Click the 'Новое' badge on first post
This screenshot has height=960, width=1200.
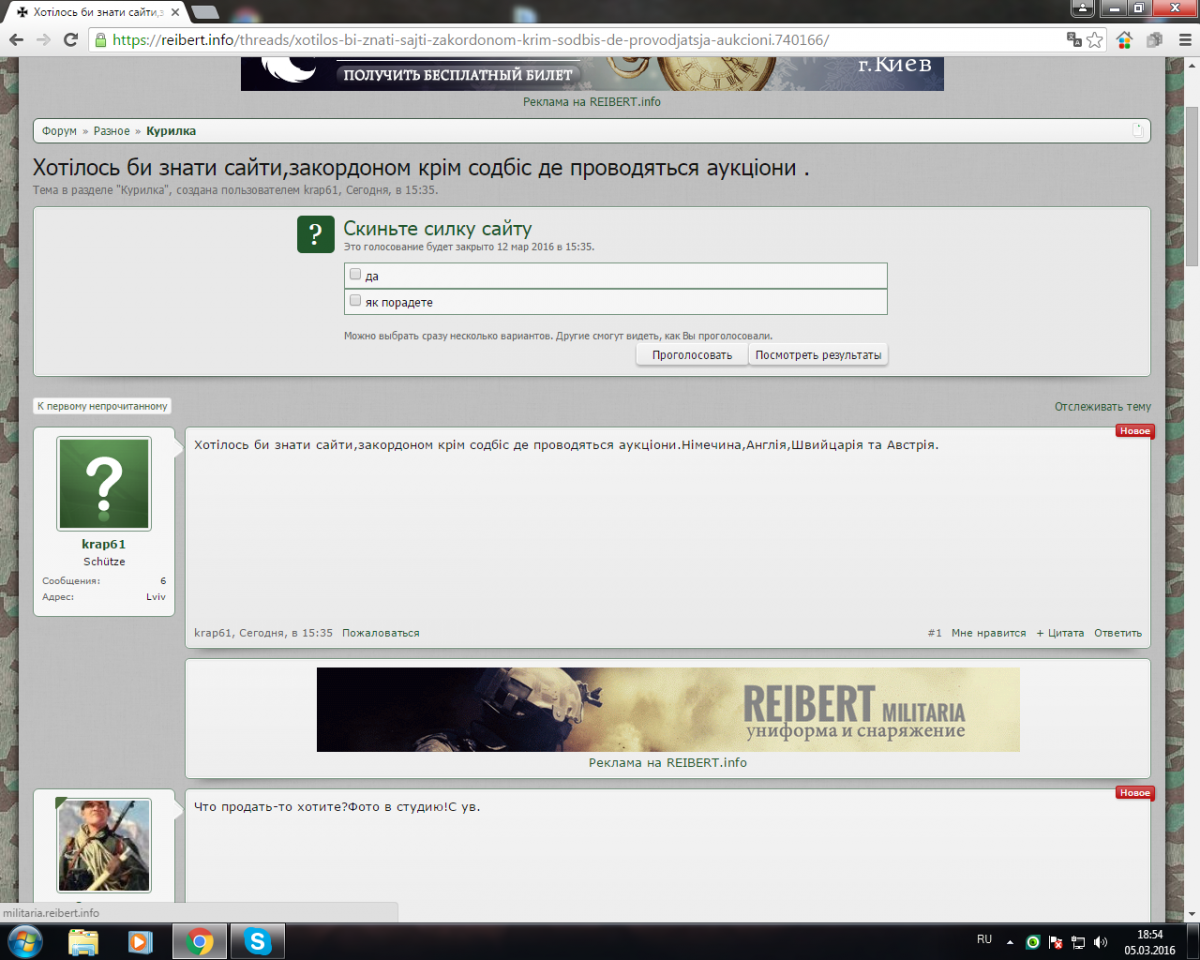1135,431
